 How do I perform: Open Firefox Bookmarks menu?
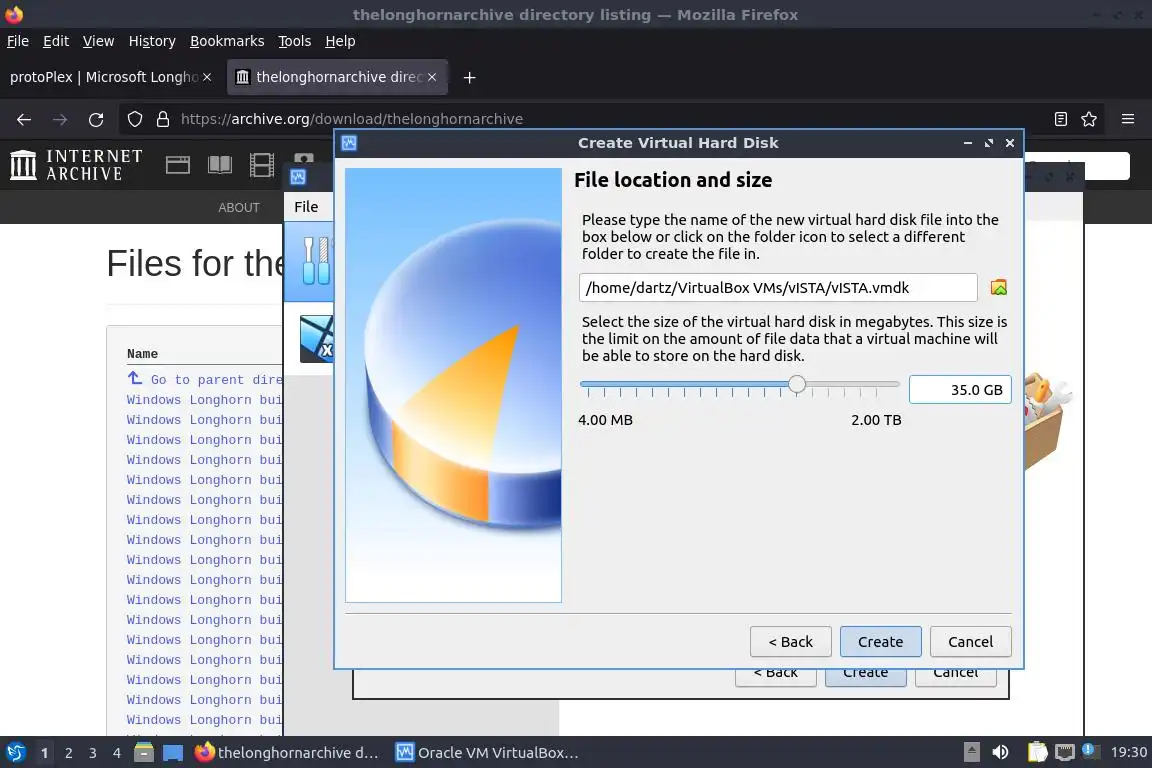[227, 41]
